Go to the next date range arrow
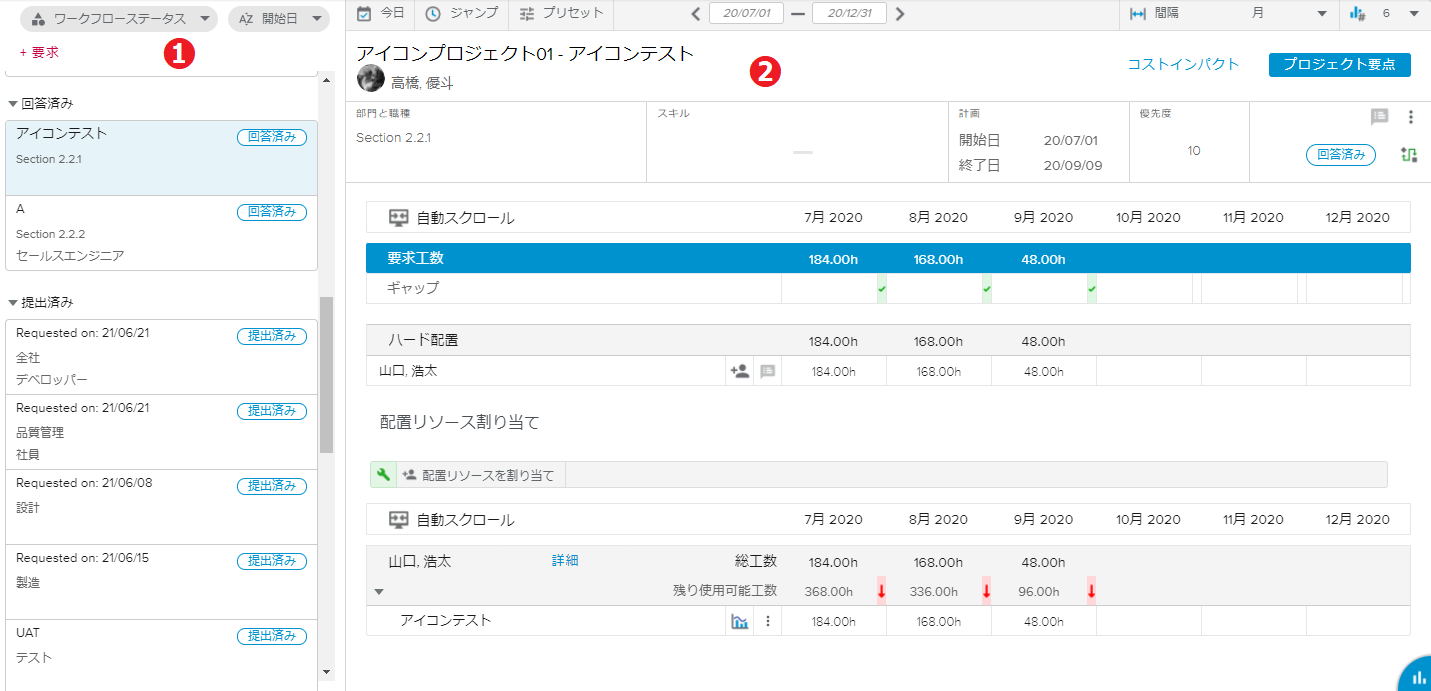The height and width of the screenshot is (691, 1431). [x=900, y=14]
